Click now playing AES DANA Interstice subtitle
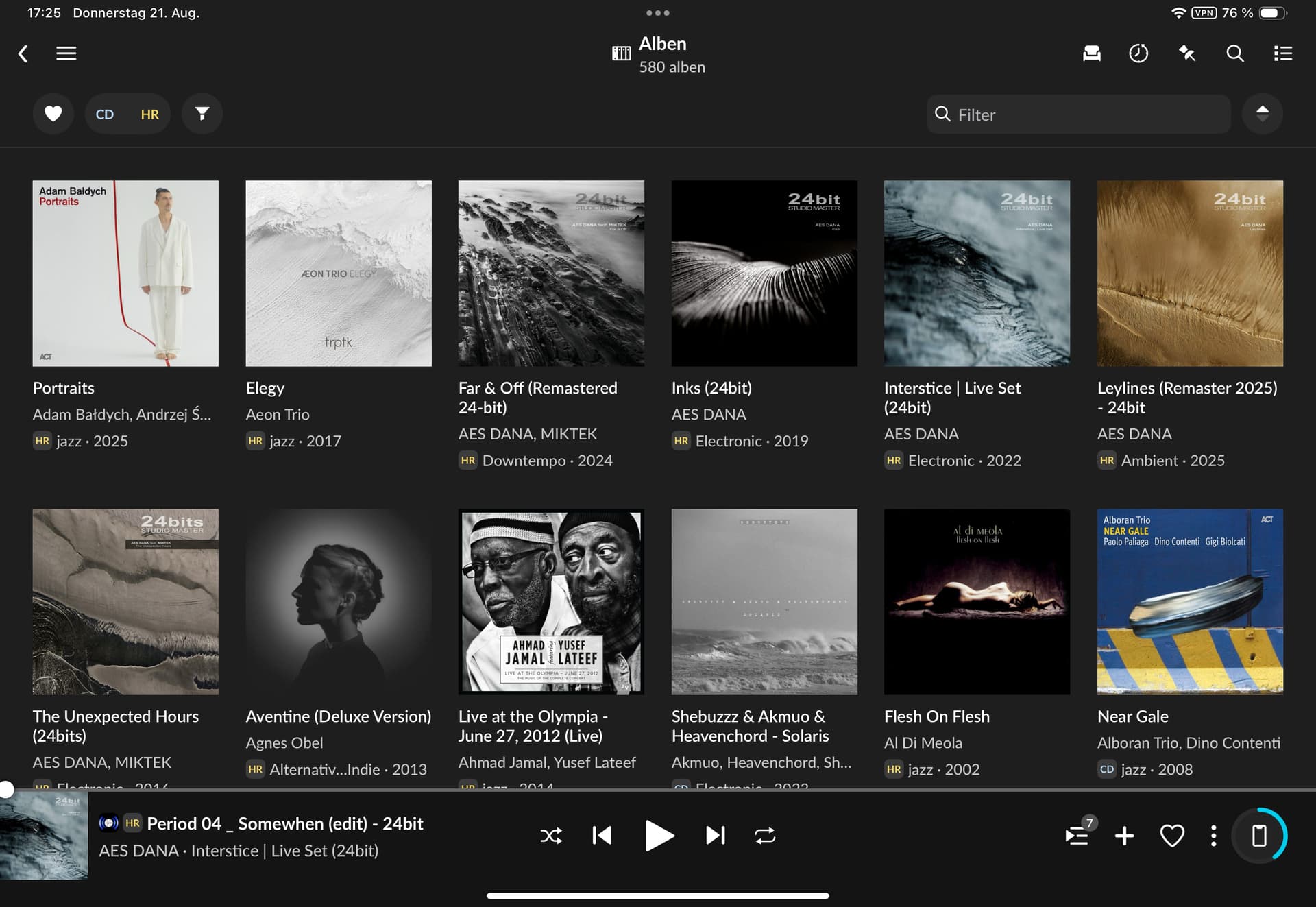The width and height of the screenshot is (1316, 907). (239, 851)
